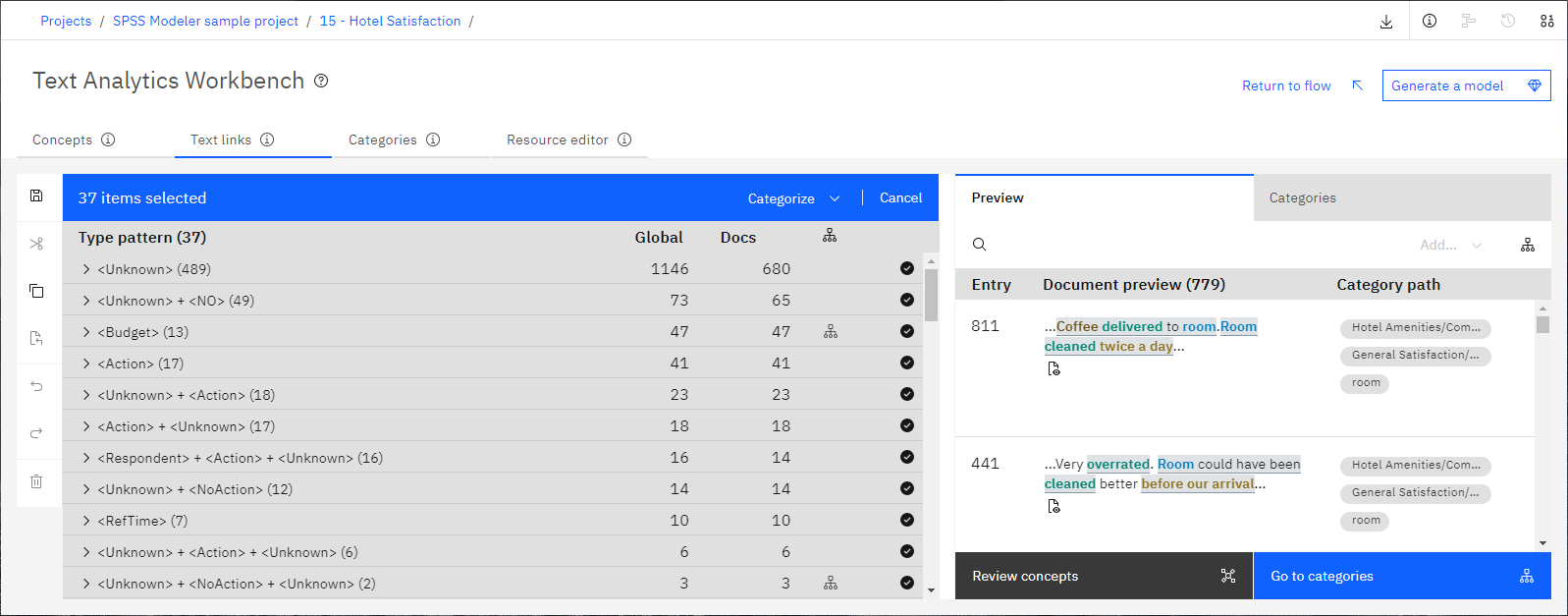
Task: Click the redo icon in the left sidebar
Action: point(36,433)
